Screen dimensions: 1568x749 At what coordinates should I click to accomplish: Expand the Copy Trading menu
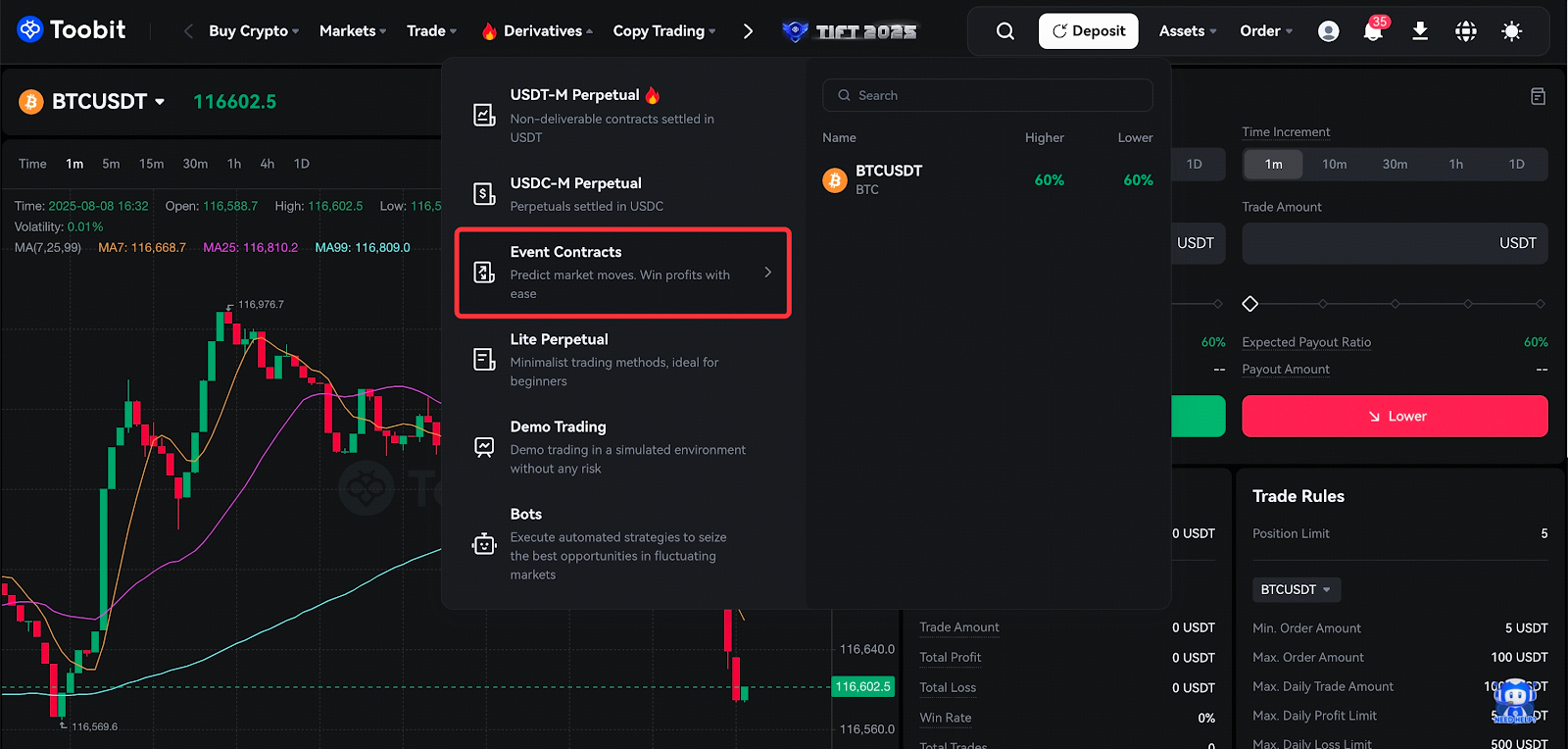point(664,31)
